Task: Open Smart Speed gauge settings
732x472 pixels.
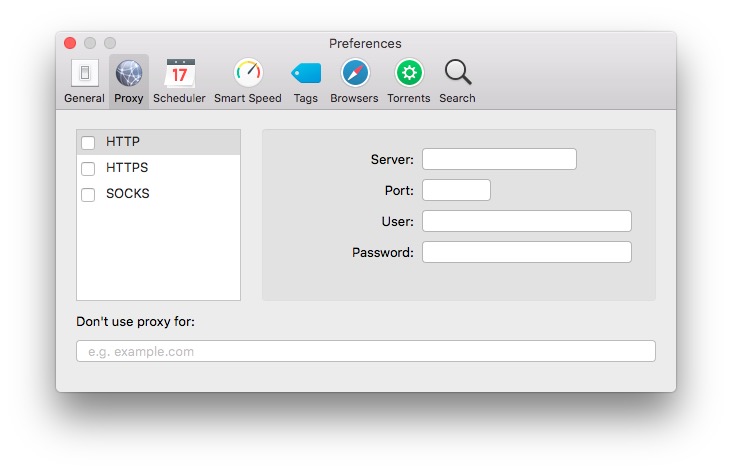Action: pyautogui.click(x=248, y=74)
